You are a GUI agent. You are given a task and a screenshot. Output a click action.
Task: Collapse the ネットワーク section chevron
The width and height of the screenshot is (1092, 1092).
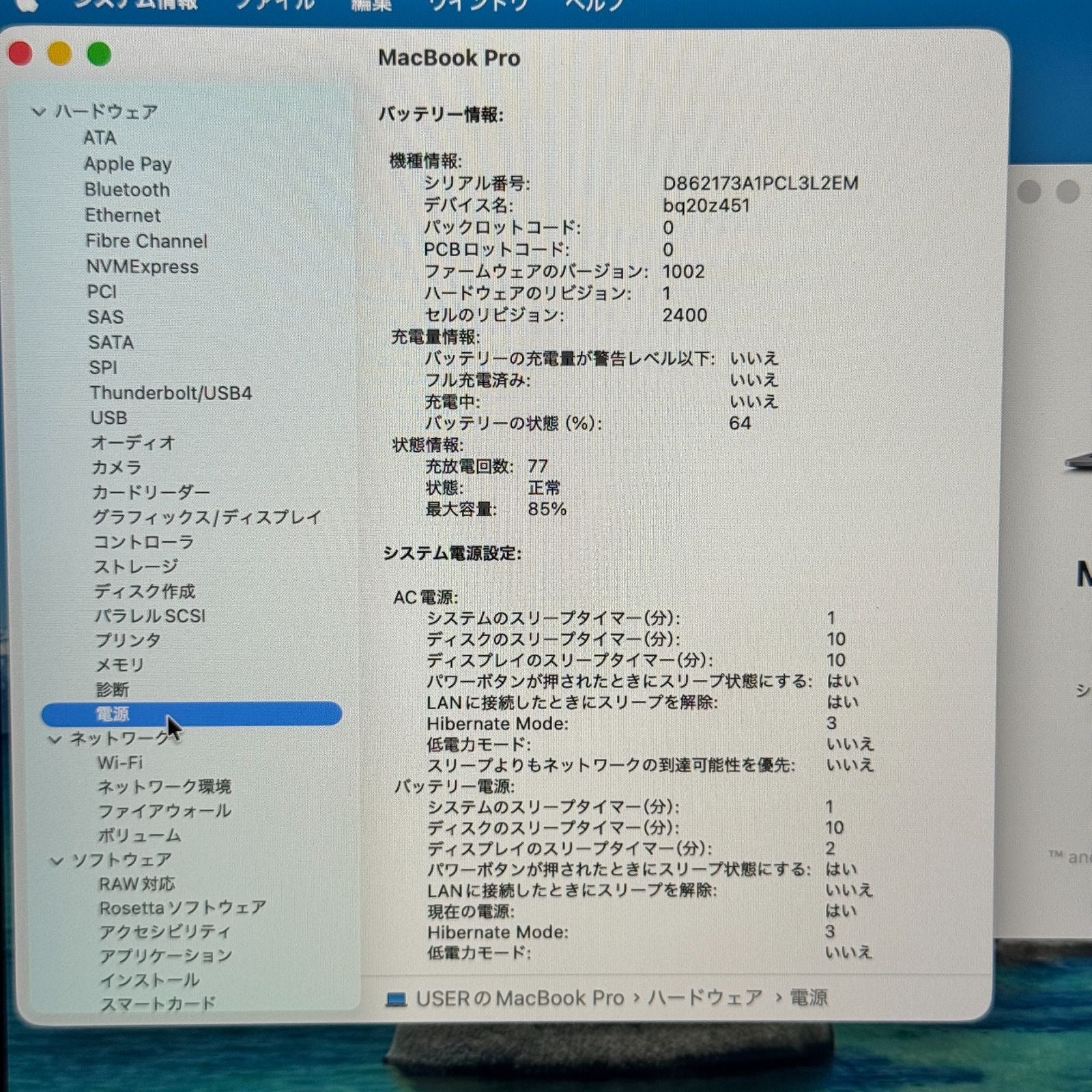[55, 739]
